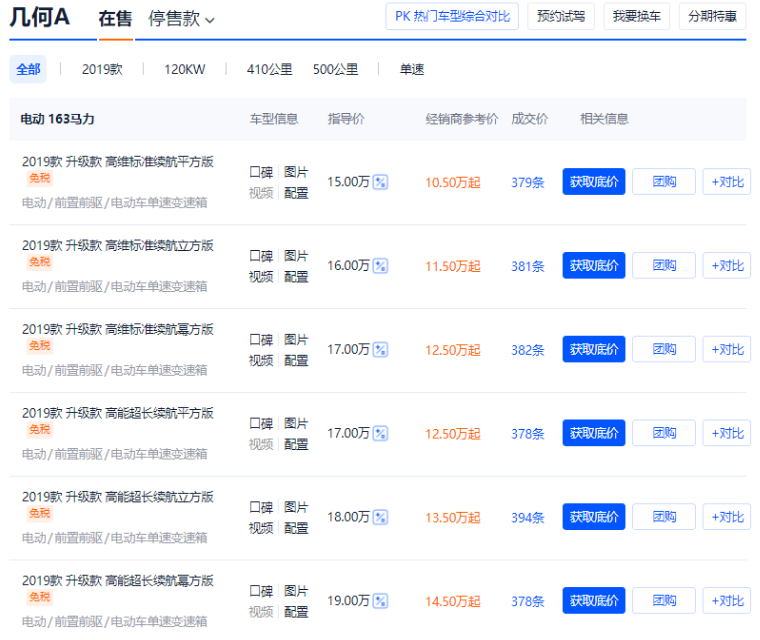Click 团购 for the 15.00万 model
Image resolution: width=760 pixels, height=640 pixels.
664,182
